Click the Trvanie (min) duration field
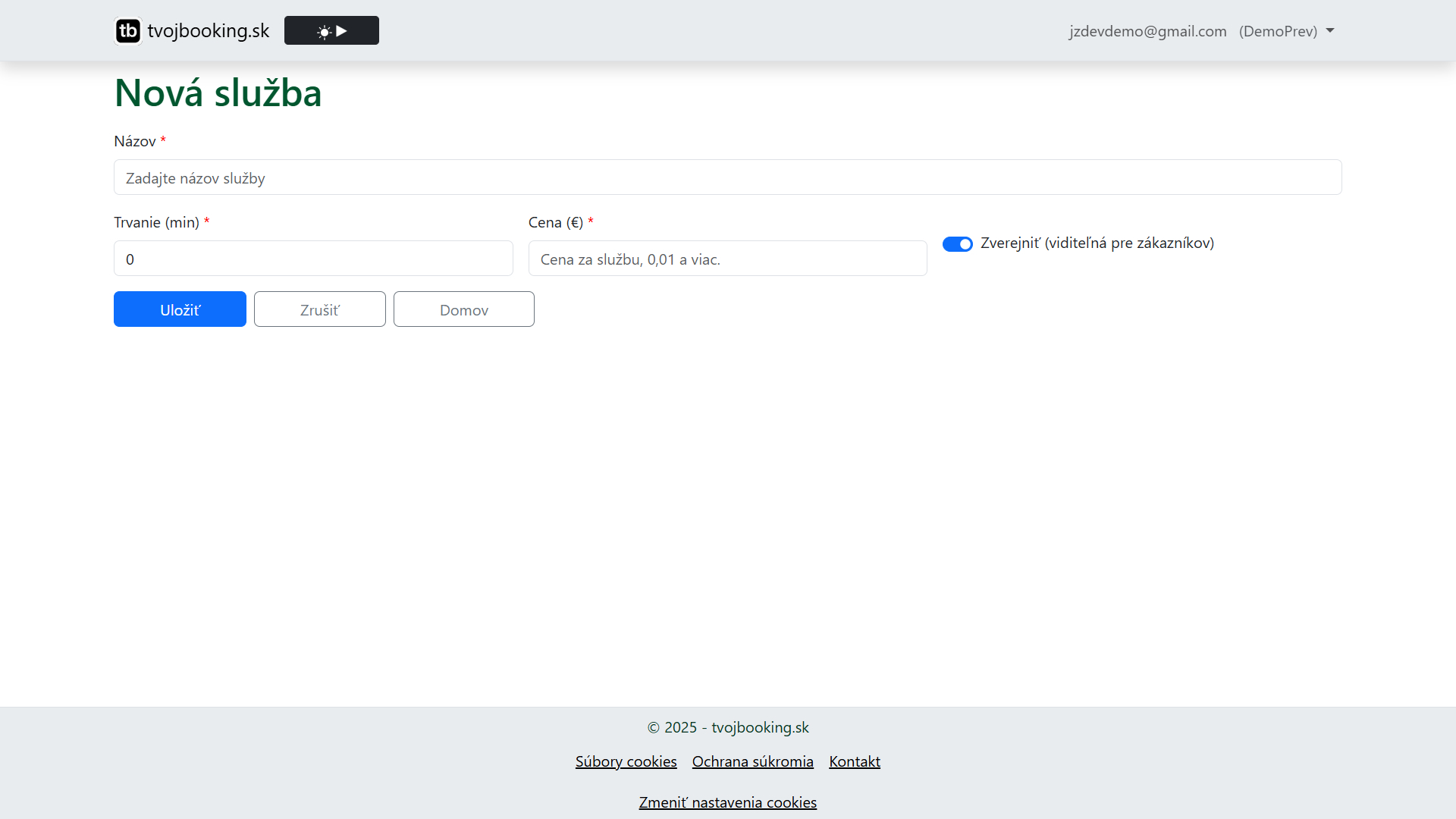 pyautogui.click(x=313, y=259)
